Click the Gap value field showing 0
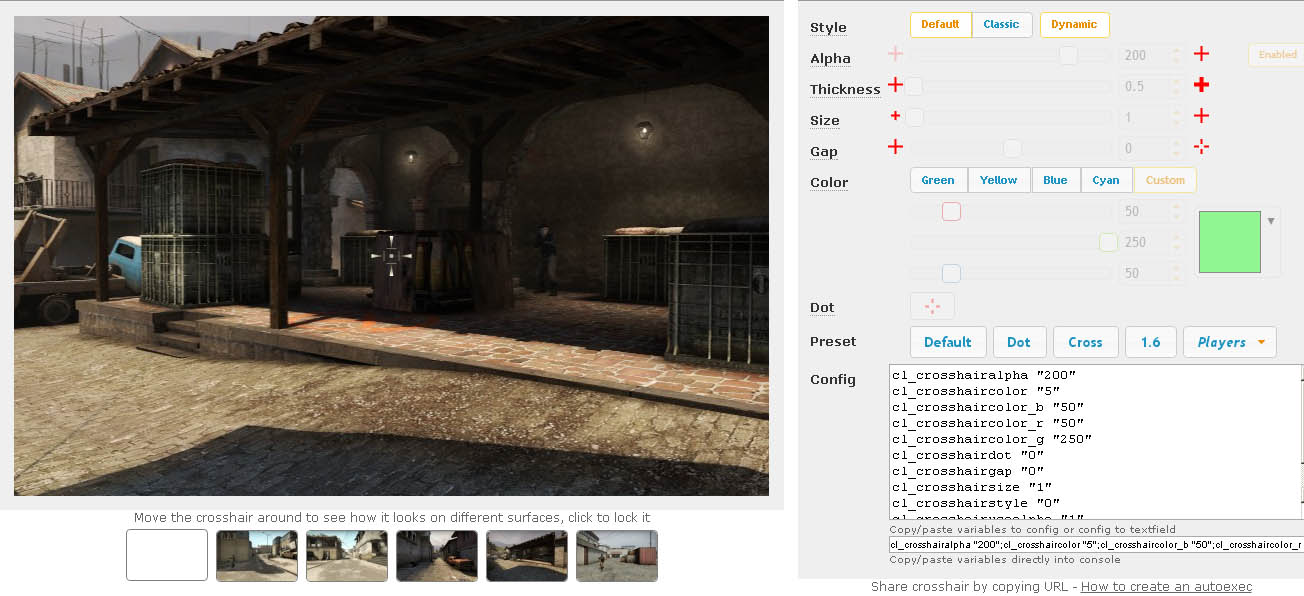Screen dimensions: 1304x596 click(x=1152, y=148)
